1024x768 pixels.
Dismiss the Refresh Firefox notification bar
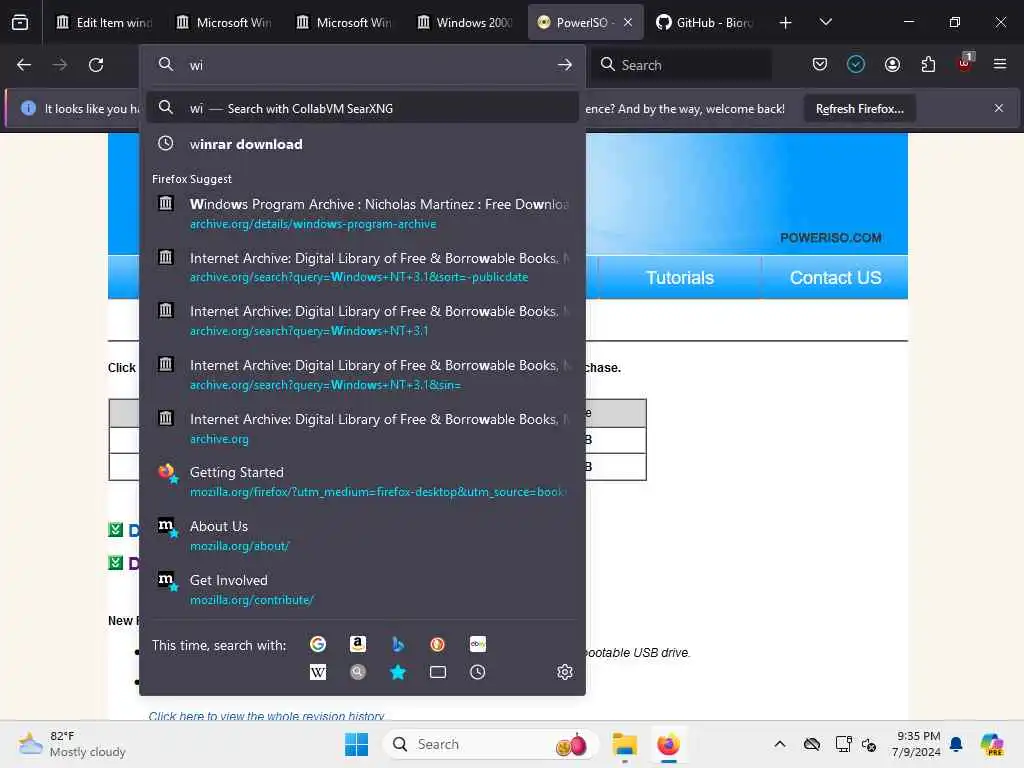(999, 108)
